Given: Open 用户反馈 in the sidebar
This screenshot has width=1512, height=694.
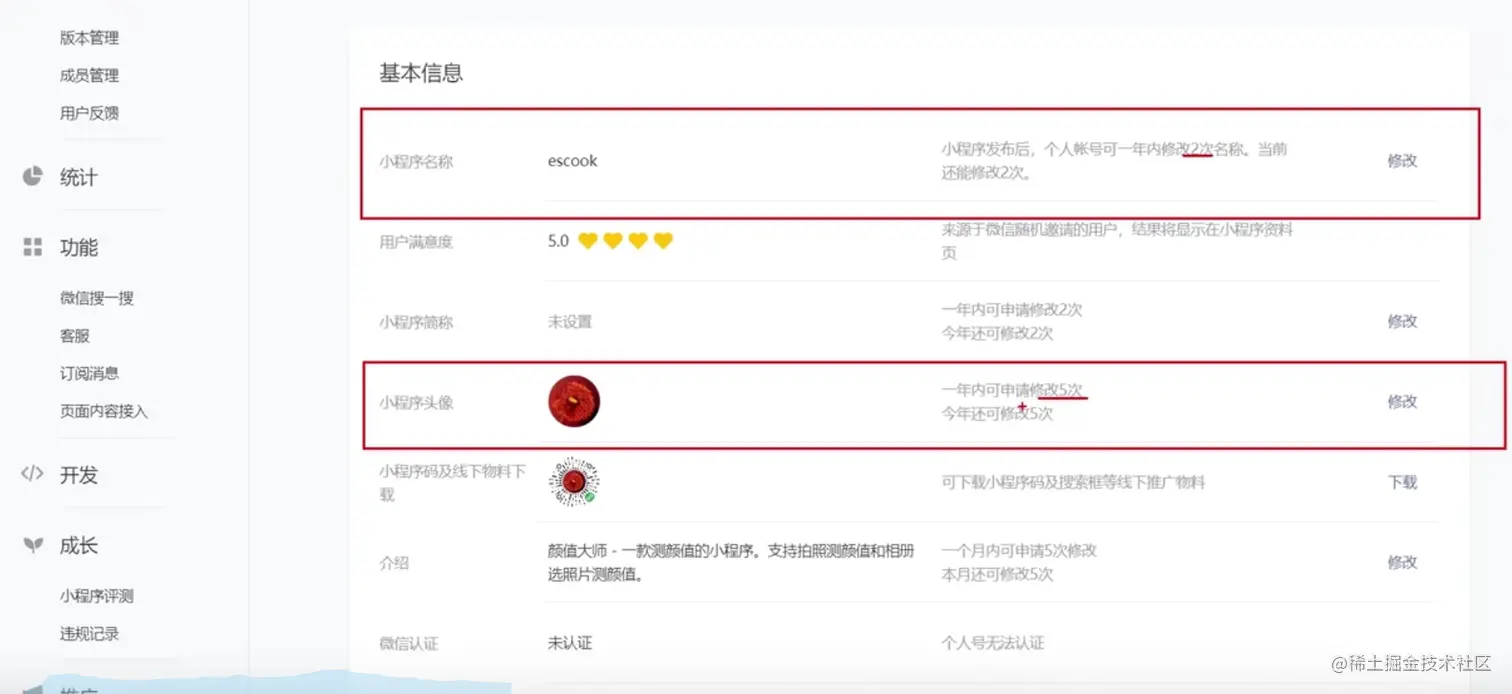Looking at the screenshot, I should pos(89,113).
